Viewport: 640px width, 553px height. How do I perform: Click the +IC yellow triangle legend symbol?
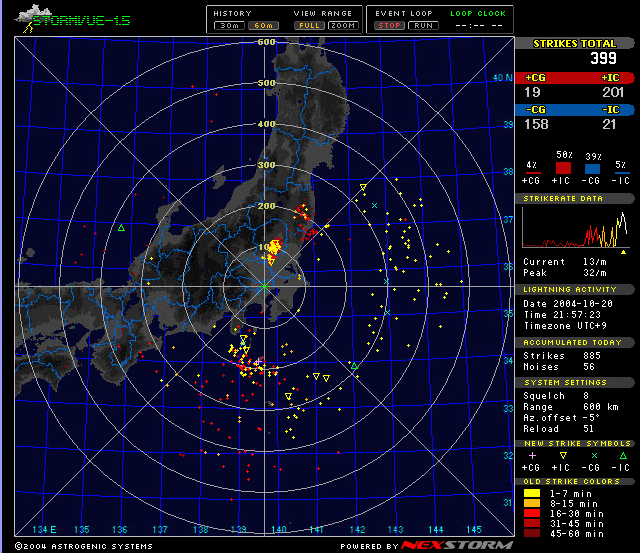pyautogui.click(x=563, y=455)
